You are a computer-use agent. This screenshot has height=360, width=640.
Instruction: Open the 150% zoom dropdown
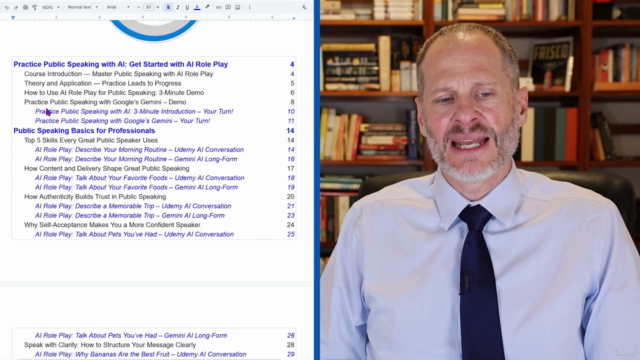pos(51,7)
